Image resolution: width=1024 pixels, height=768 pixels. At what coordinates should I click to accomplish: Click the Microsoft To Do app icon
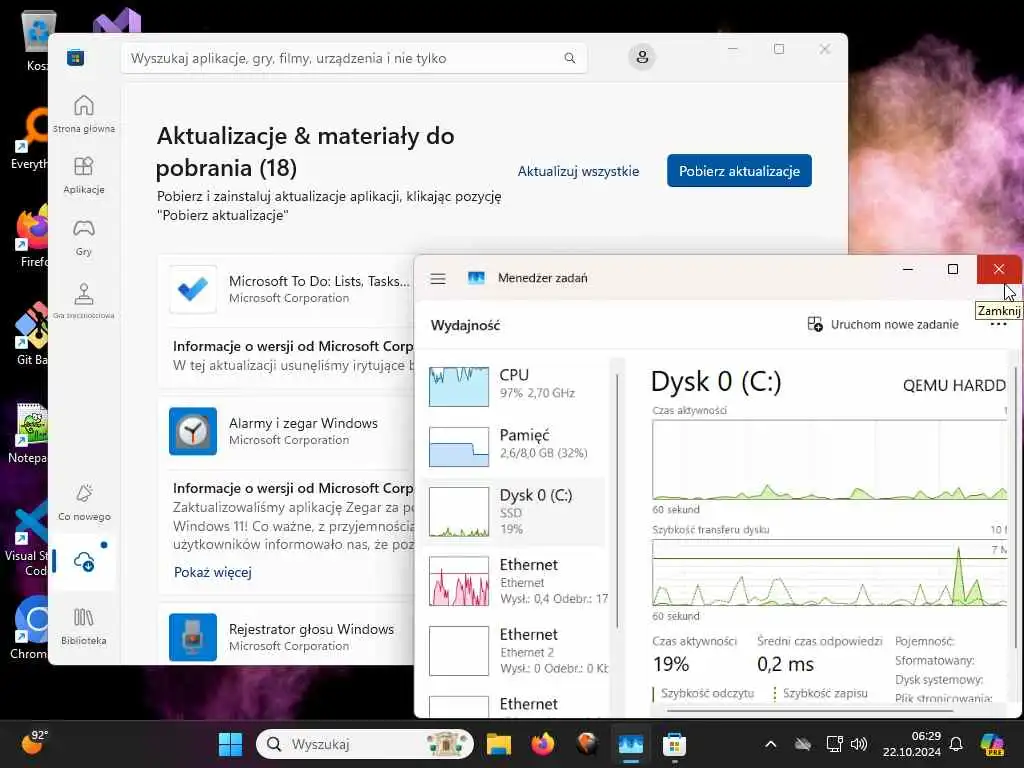193,289
